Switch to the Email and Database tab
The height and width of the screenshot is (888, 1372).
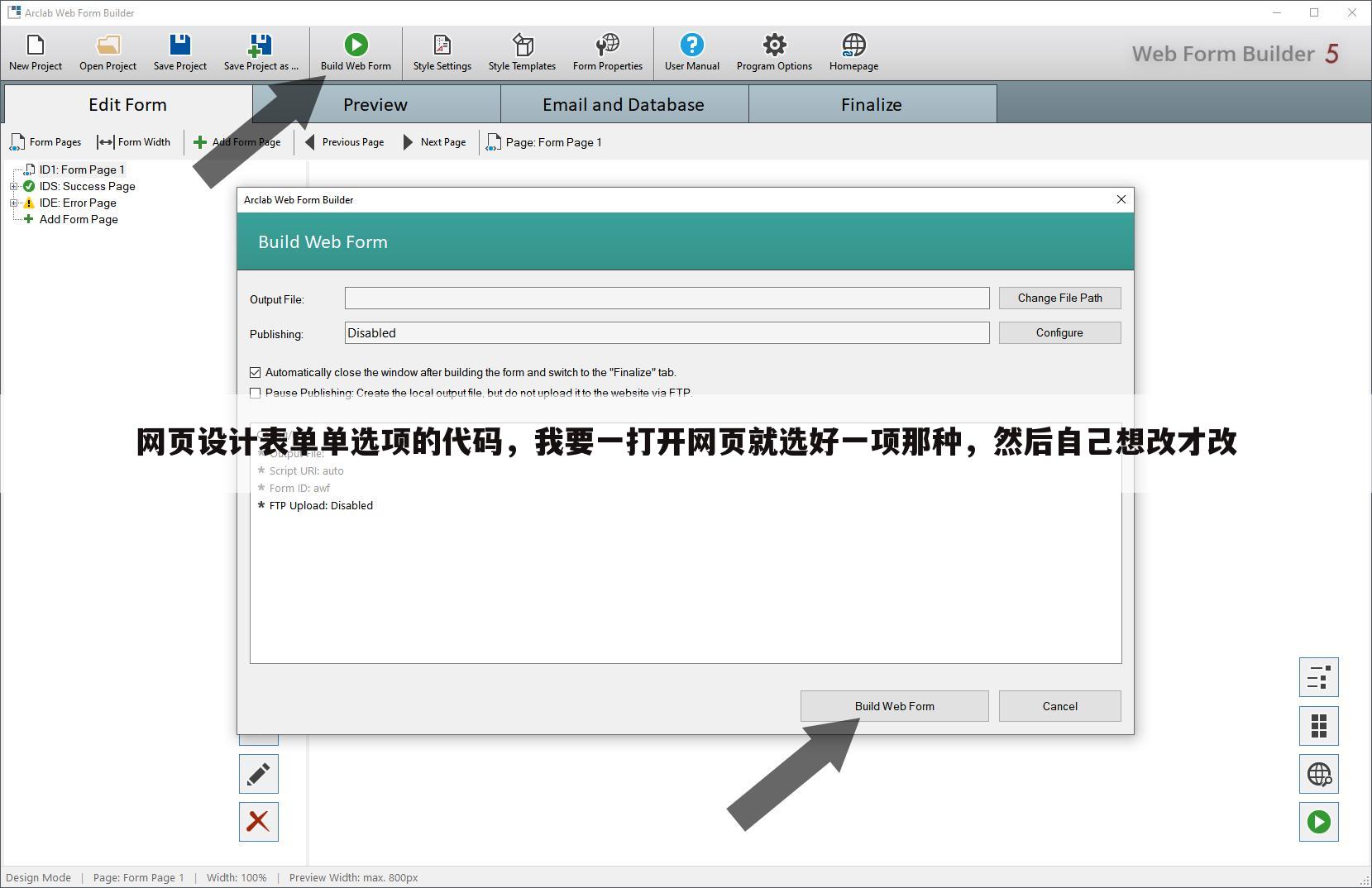tap(623, 104)
